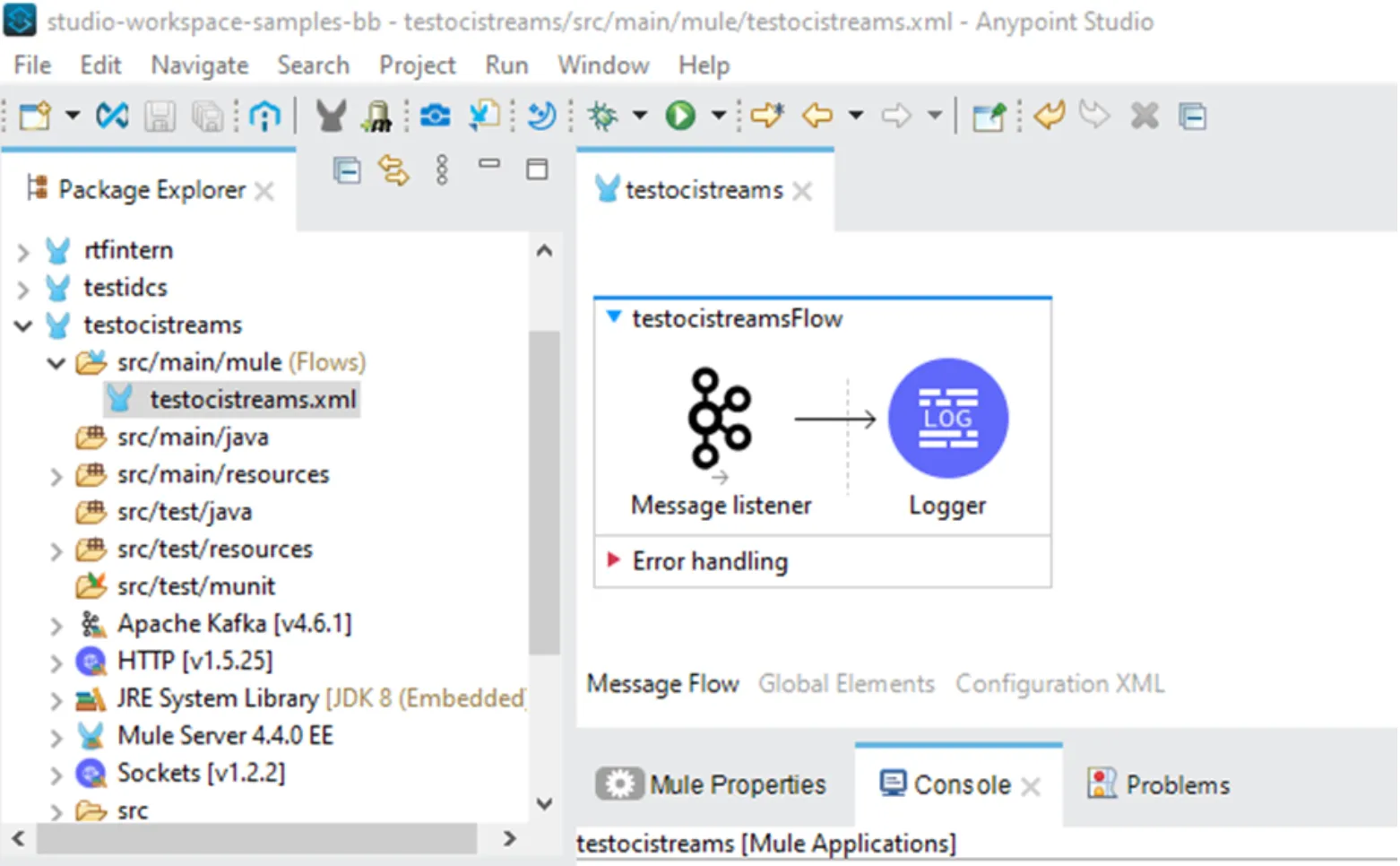1400x866 pixels.
Task: Collapse the src/main/mule folder
Action: 56,363
